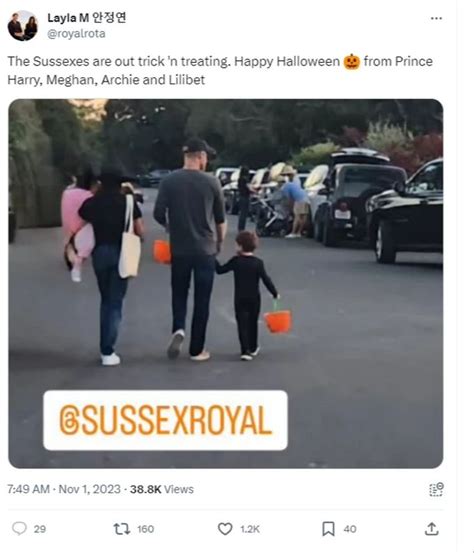Viewport: 474px width, 553px height.
Task: Click the reply speech bubble icon
Action: 19,528
